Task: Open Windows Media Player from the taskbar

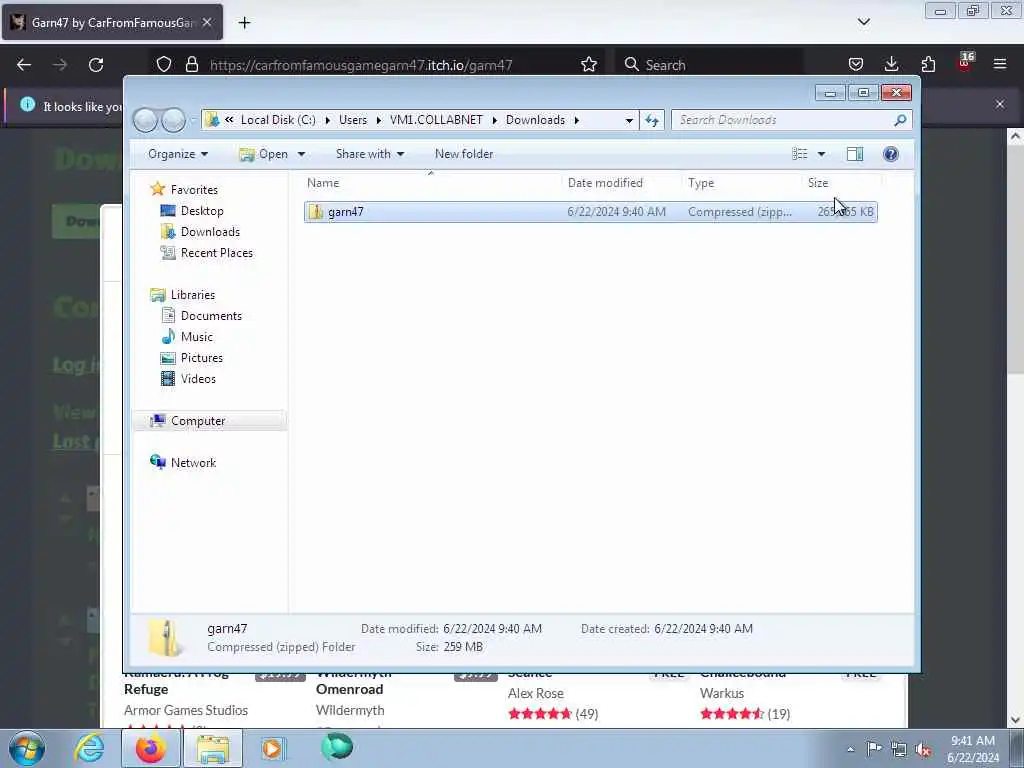Action: coord(273,748)
